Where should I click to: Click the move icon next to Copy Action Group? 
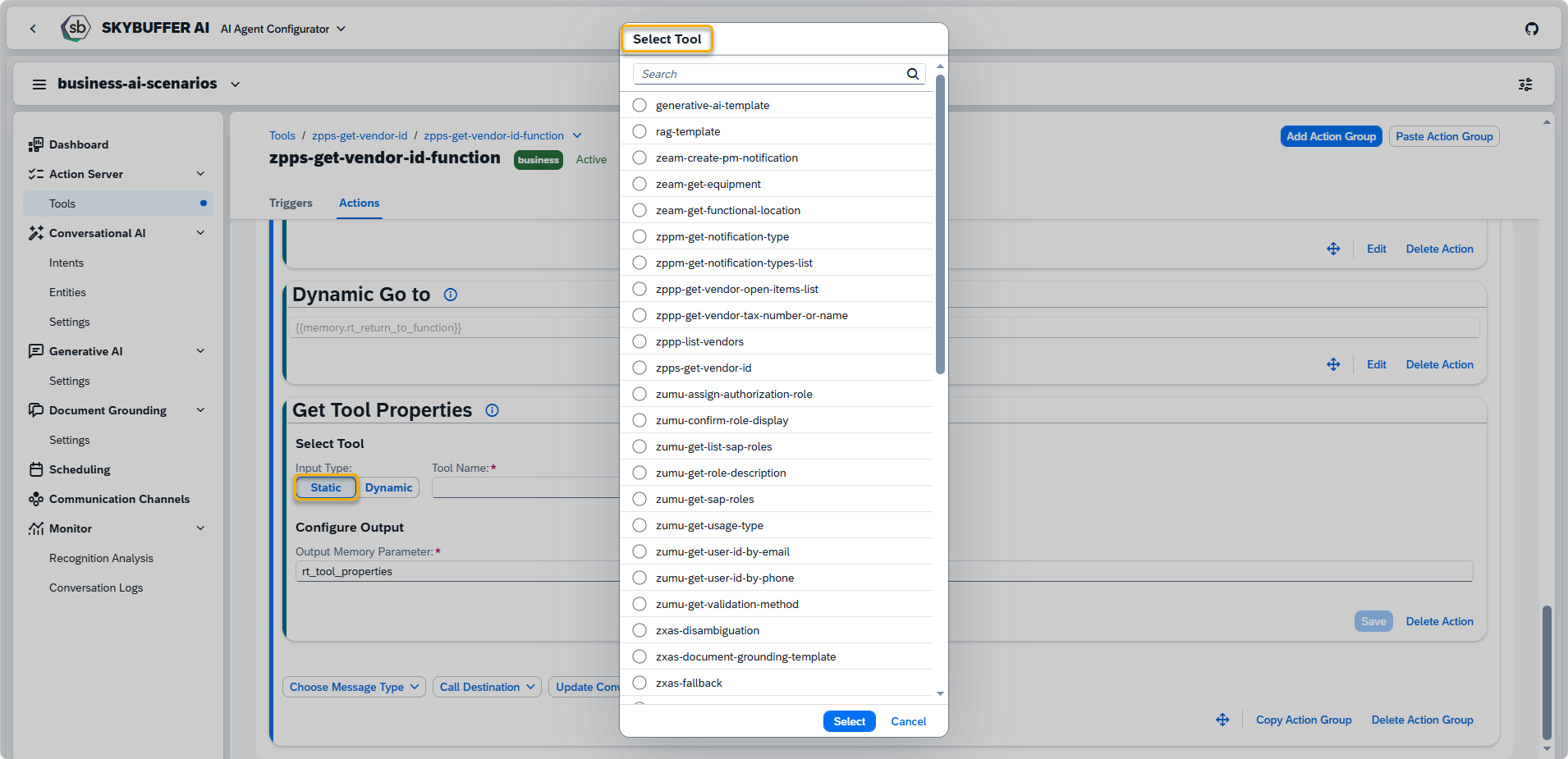point(1222,720)
